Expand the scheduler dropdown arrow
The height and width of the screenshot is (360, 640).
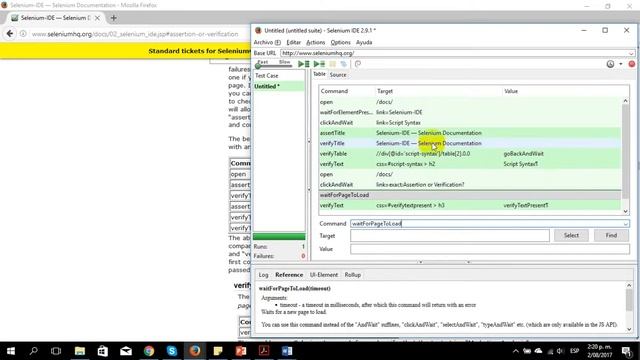[621, 64]
